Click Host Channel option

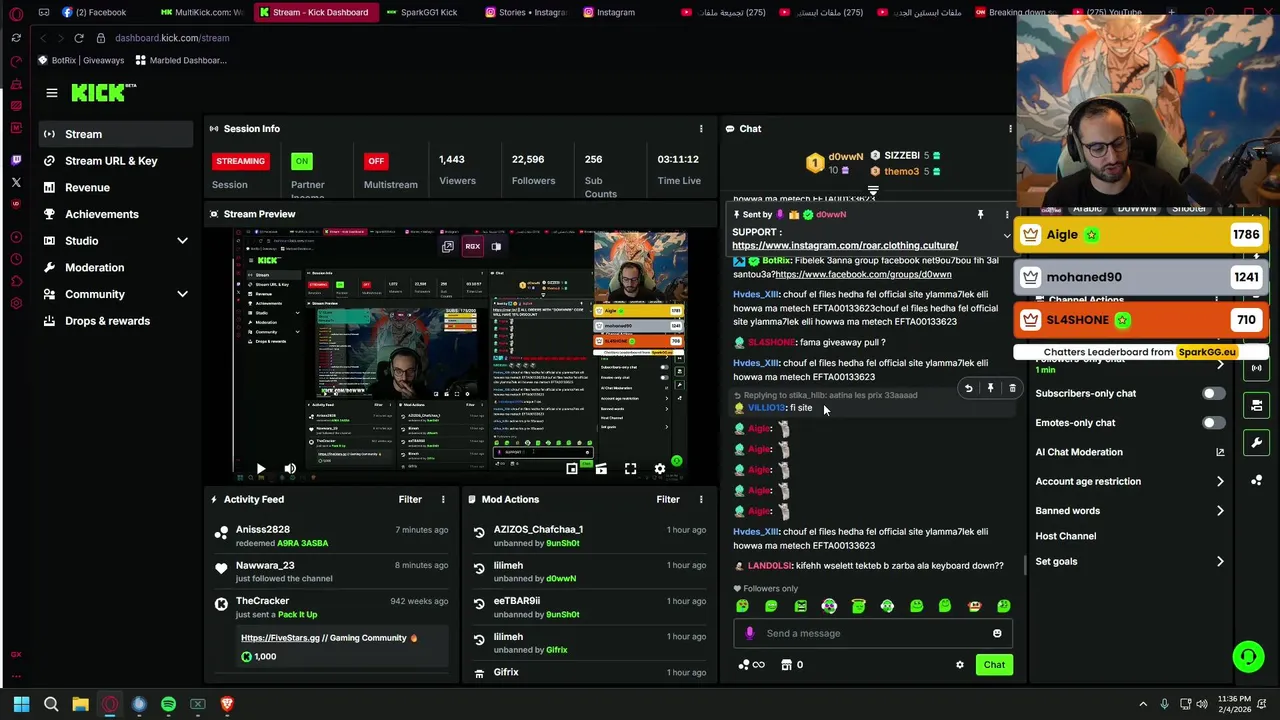[x=1066, y=536]
